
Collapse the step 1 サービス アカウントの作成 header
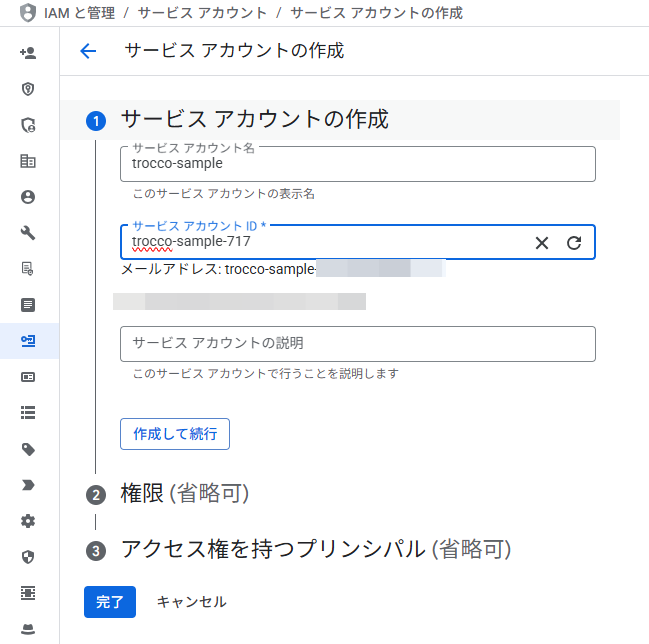pos(254,120)
